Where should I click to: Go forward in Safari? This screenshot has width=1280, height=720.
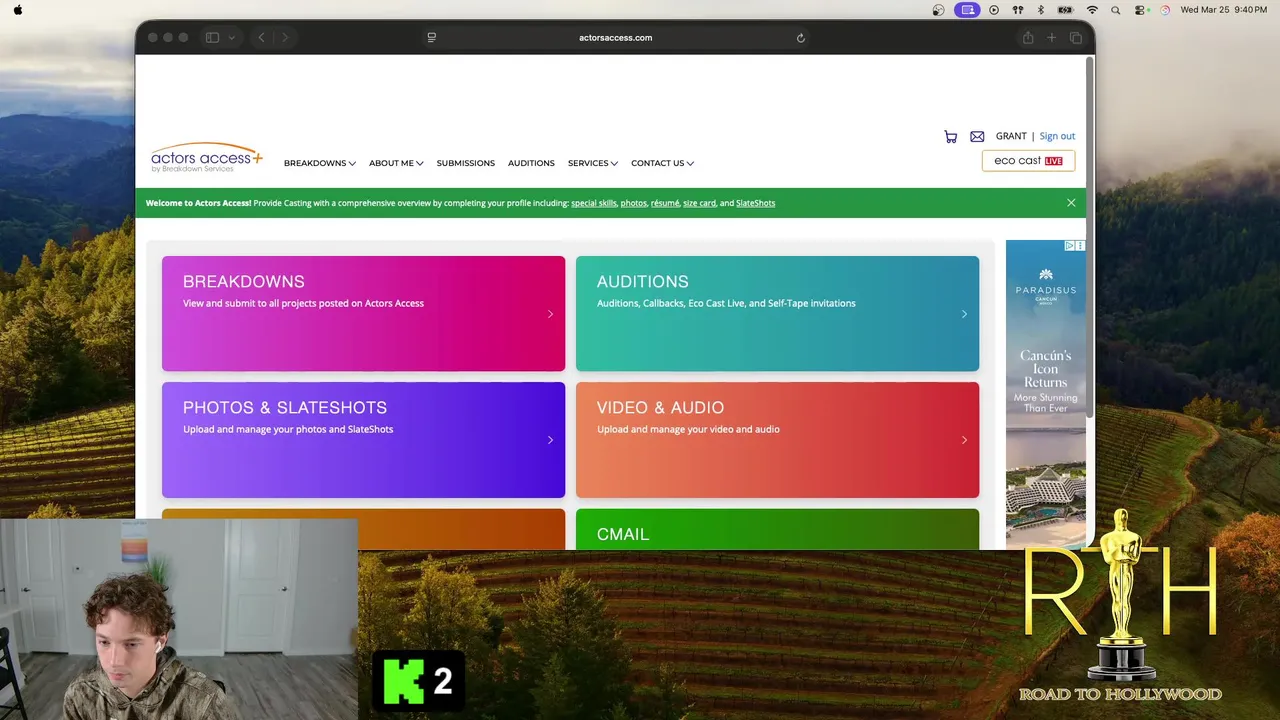coord(285,38)
